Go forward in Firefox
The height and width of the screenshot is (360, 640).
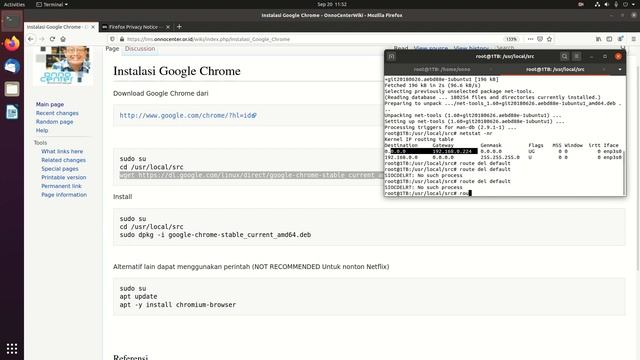click(41, 39)
